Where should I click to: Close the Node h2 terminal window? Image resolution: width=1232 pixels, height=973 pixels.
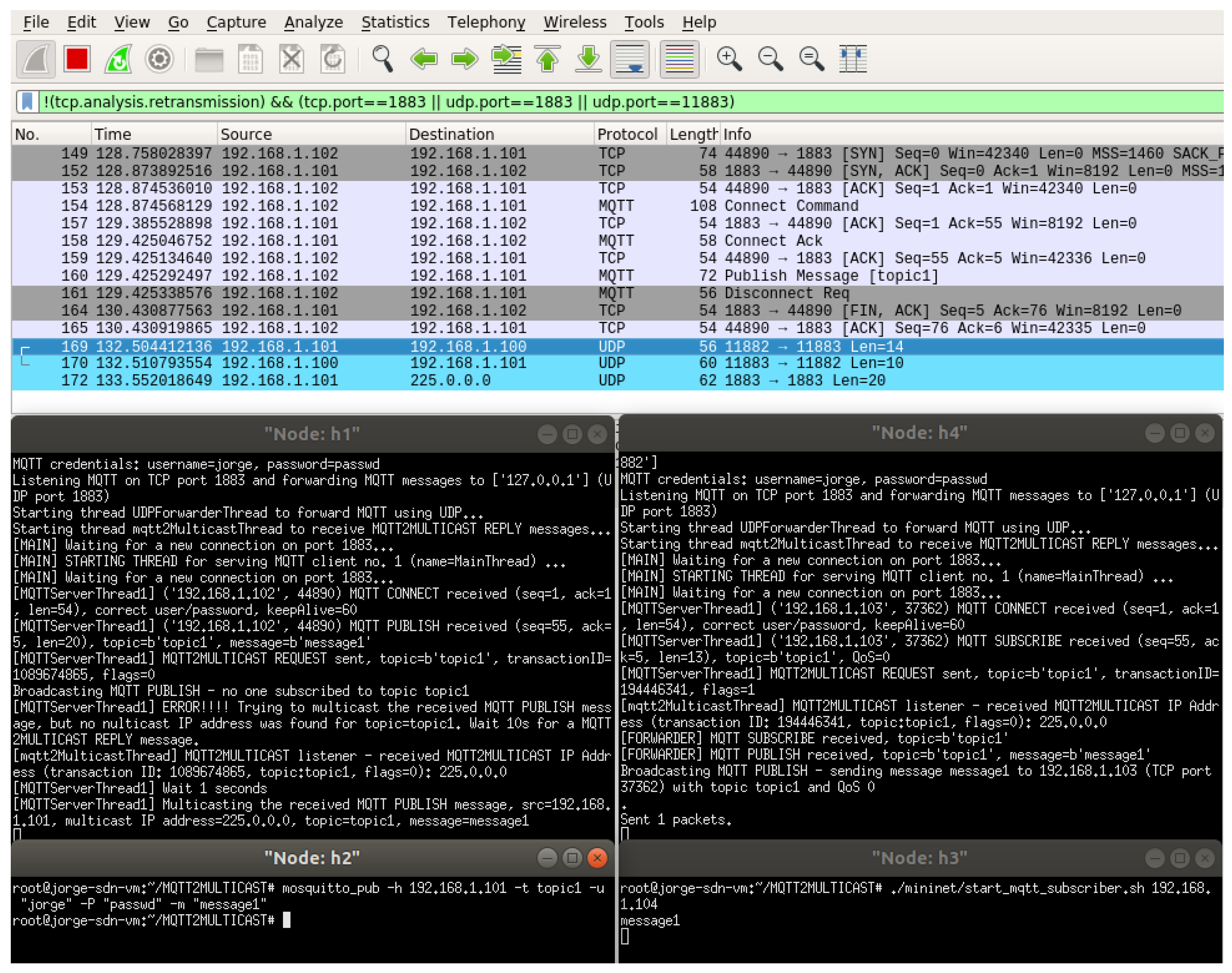[597, 858]
